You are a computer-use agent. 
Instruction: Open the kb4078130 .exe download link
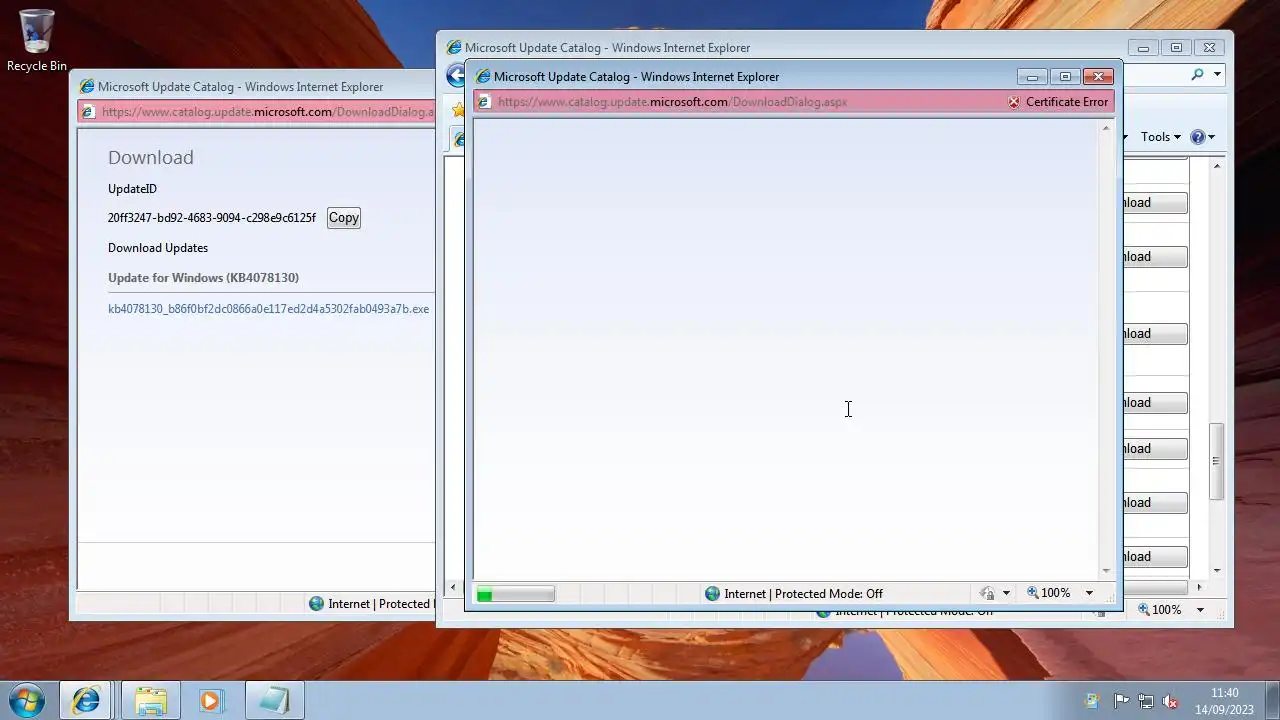(268, 309)
